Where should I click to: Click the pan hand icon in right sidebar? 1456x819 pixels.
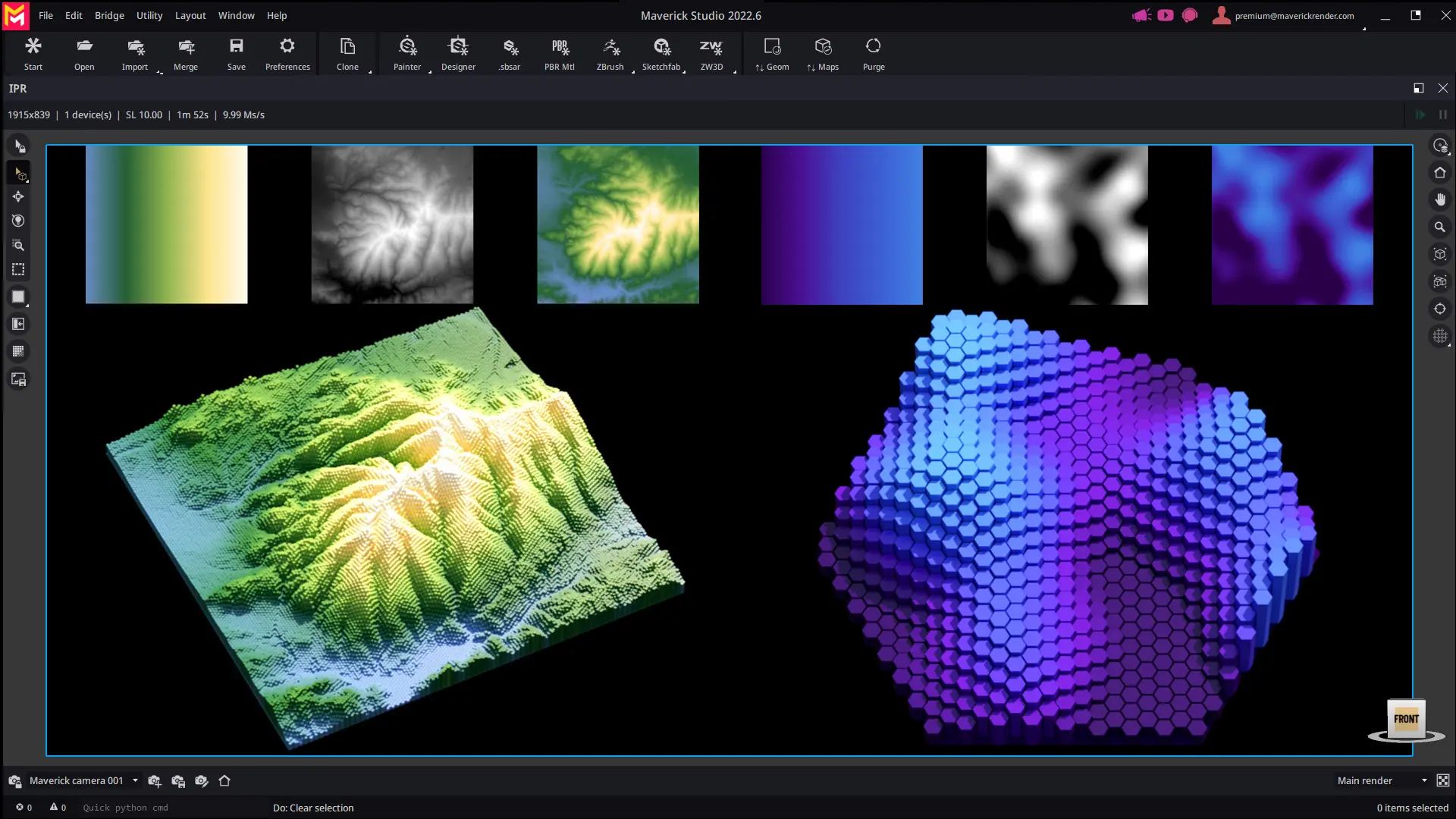click(x=1440, y=200)
